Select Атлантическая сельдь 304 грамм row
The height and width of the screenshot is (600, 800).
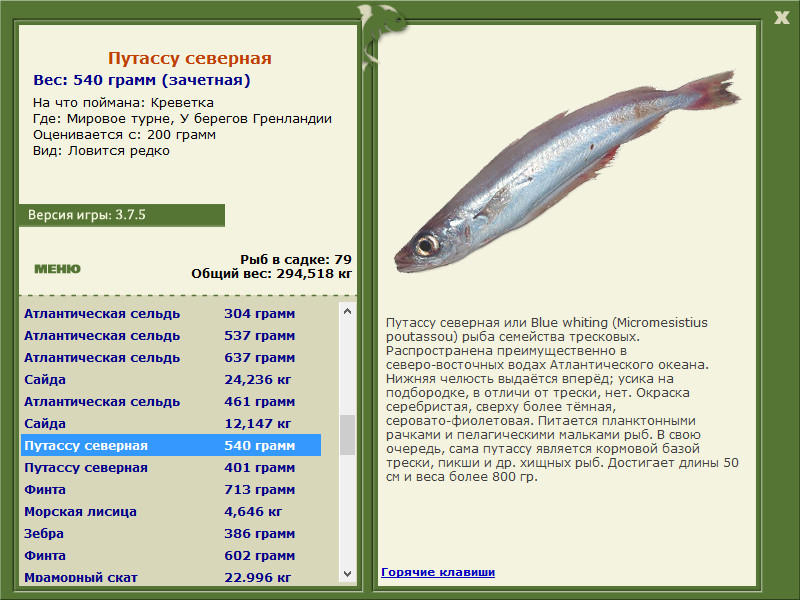(x=171, y=314)
